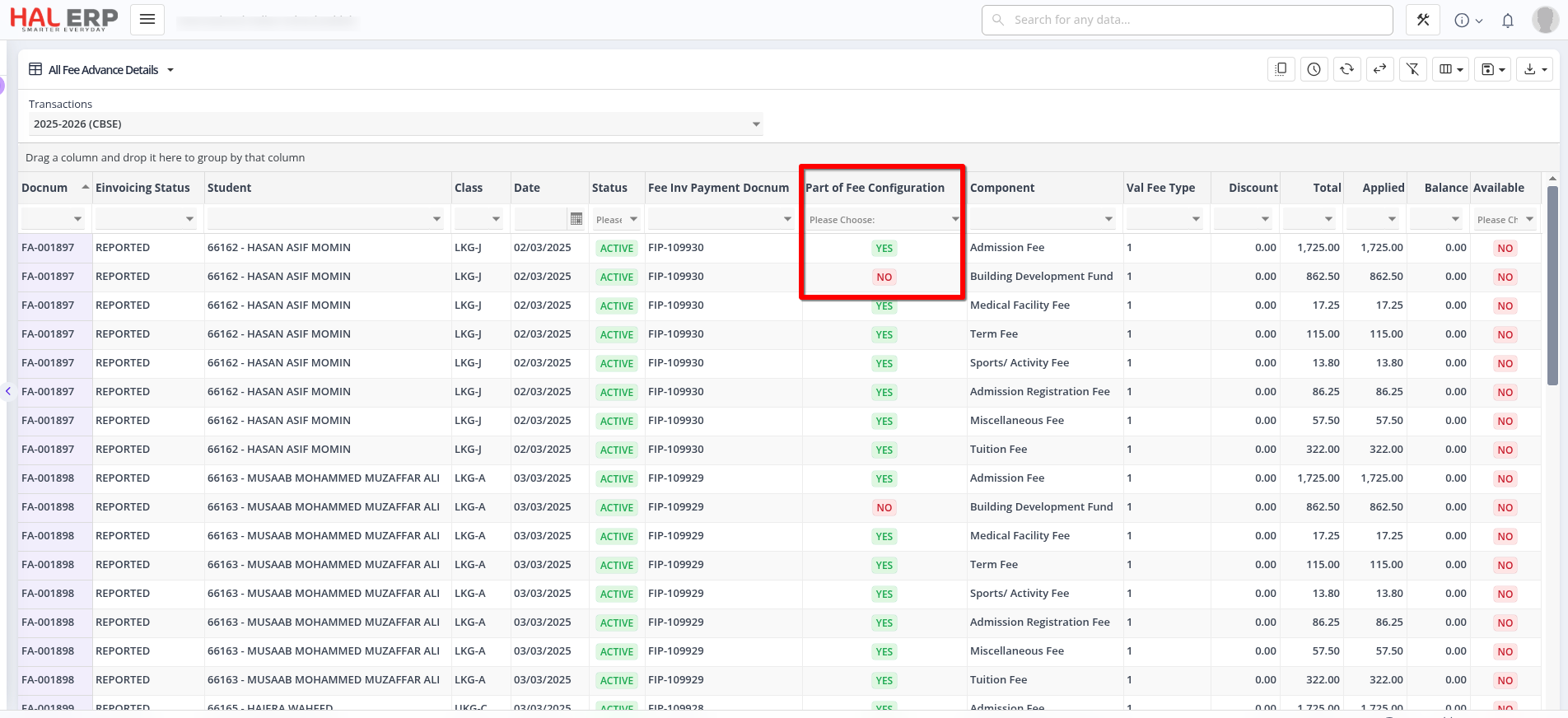The height and width of the screenshot is (718, 1568).
Task: Open the download export dropdown
Action: 1535,70
